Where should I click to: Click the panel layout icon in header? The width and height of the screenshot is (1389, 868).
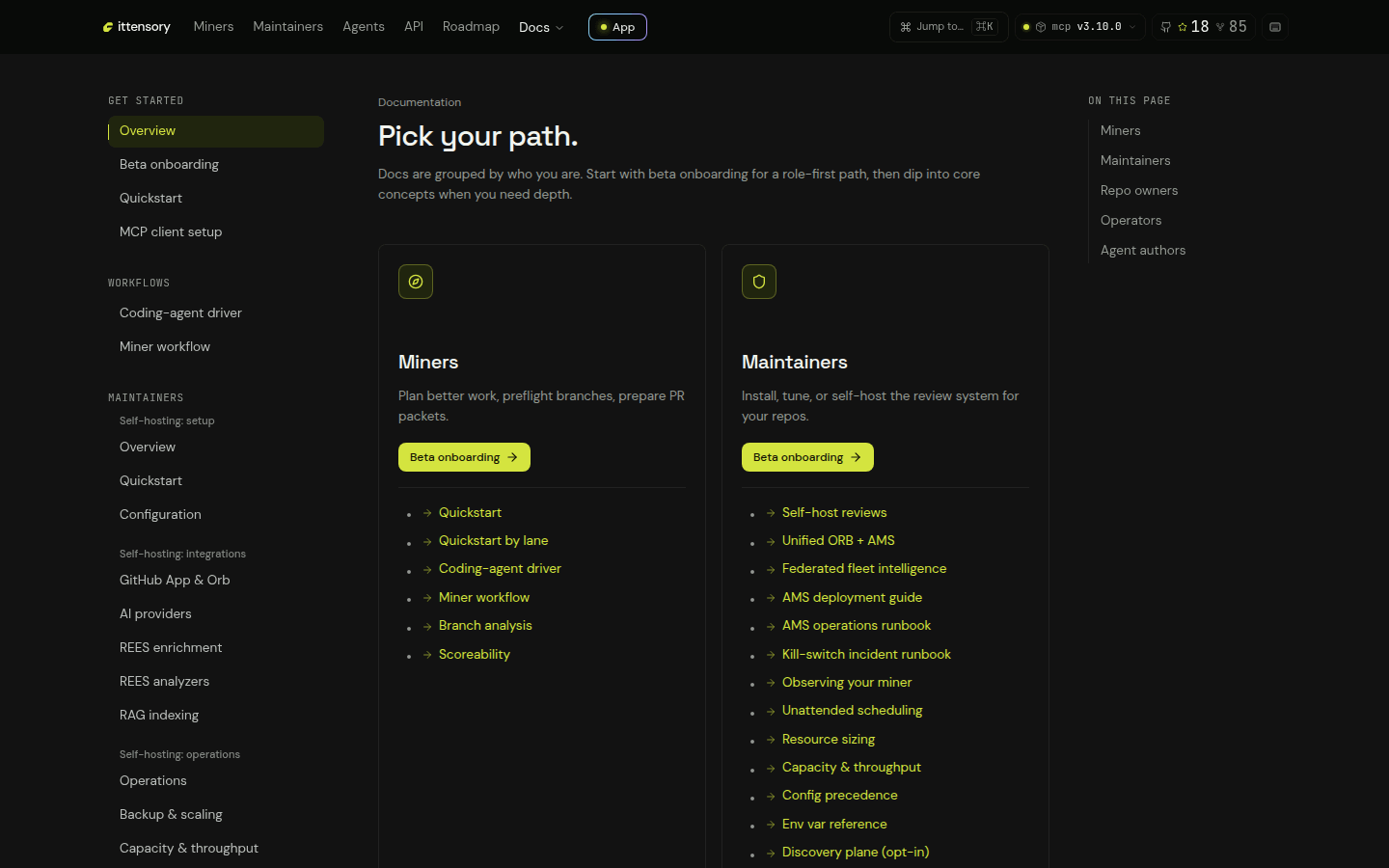1275,27
